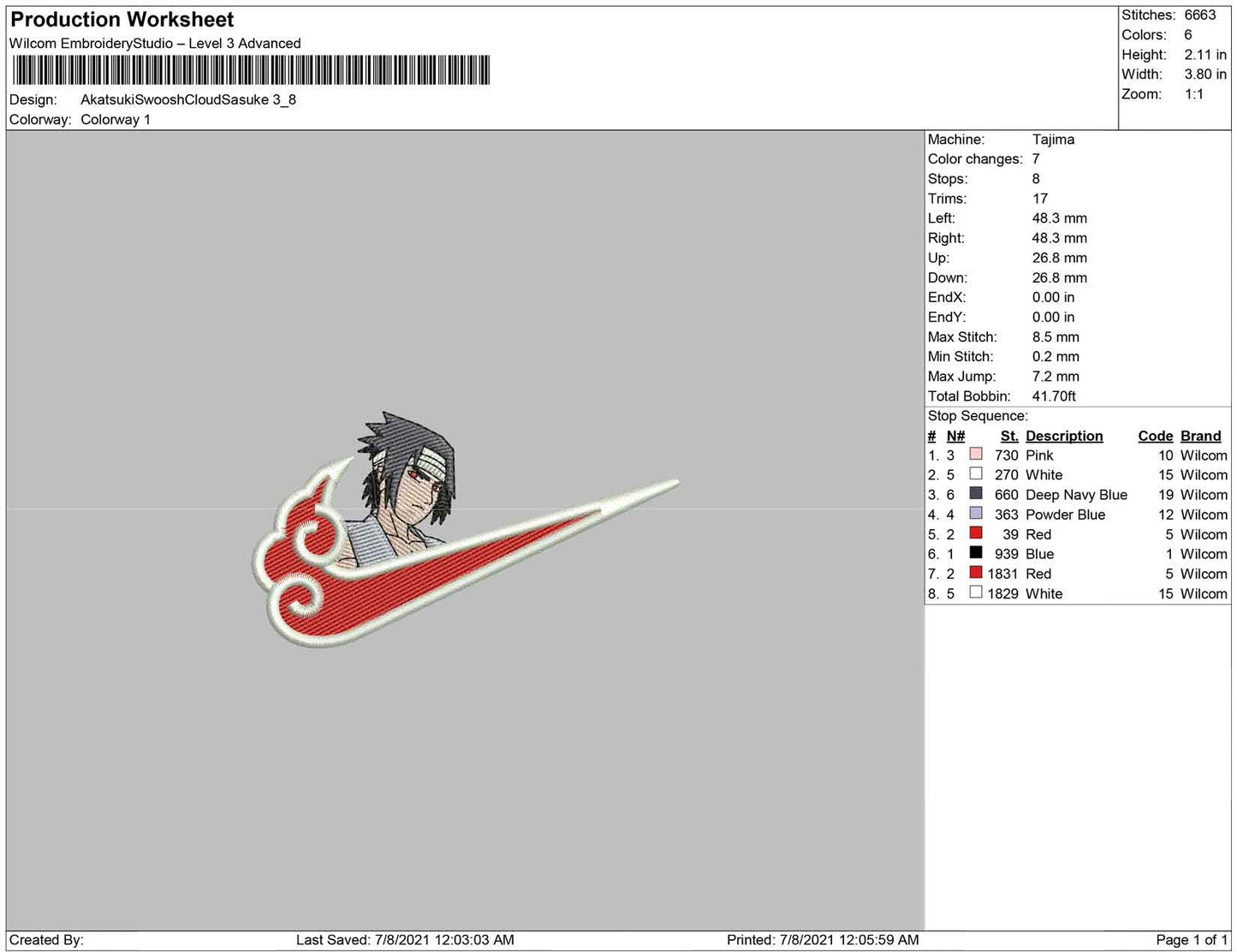1237x952 pixels.
Task: Select the Total Bobbin value "41.70ft"
Action: pyautogui.click(x=1054, y=396)
